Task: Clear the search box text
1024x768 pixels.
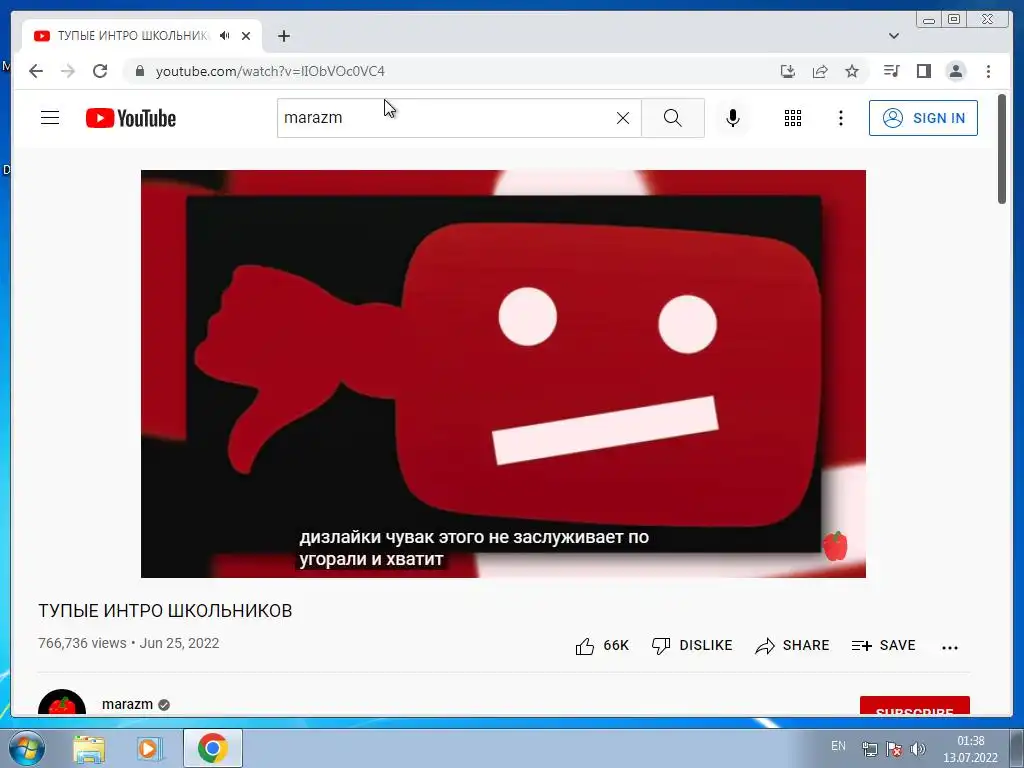Action: tap(623, 118)
